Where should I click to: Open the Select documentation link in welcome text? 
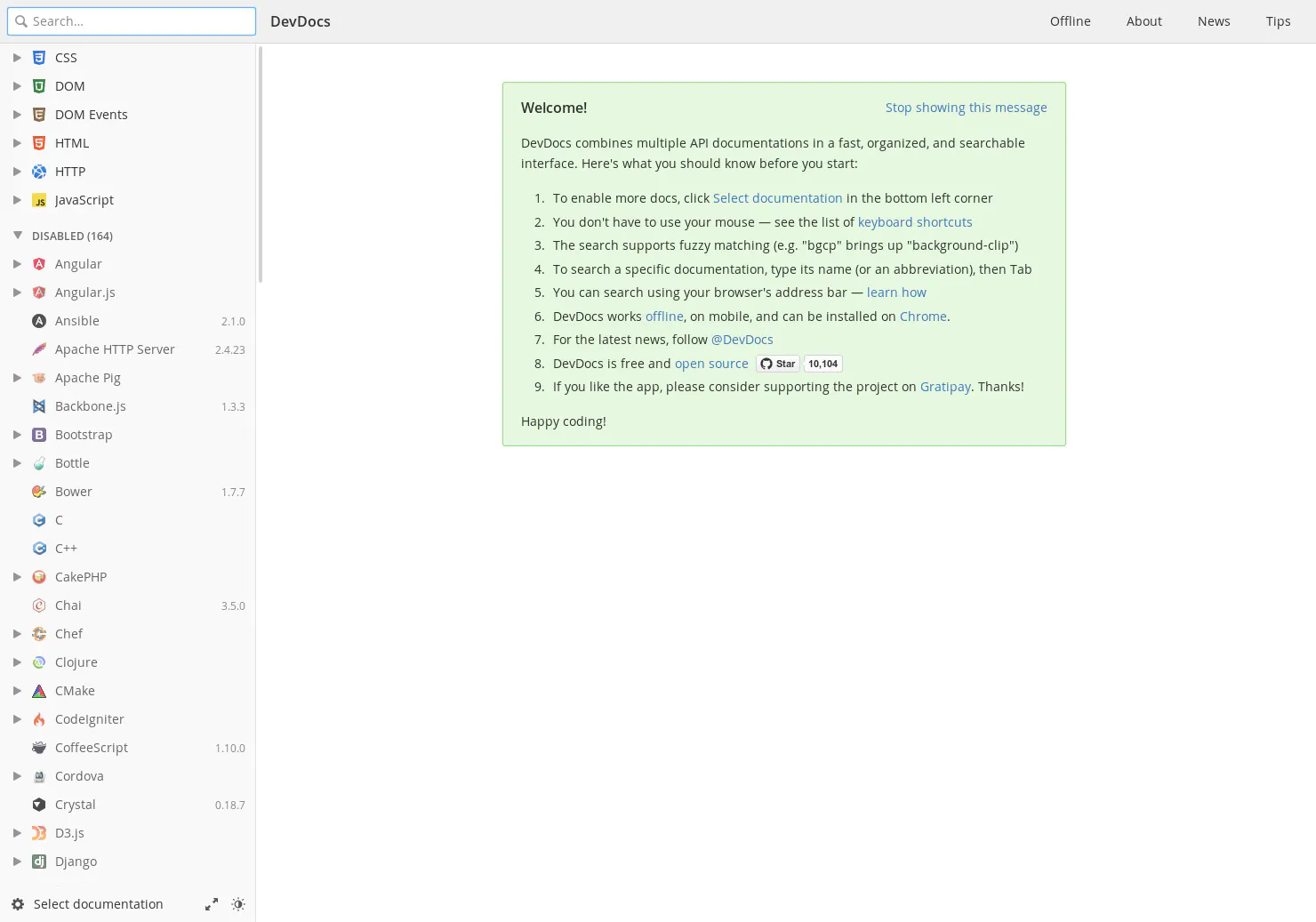pos(777,198)
